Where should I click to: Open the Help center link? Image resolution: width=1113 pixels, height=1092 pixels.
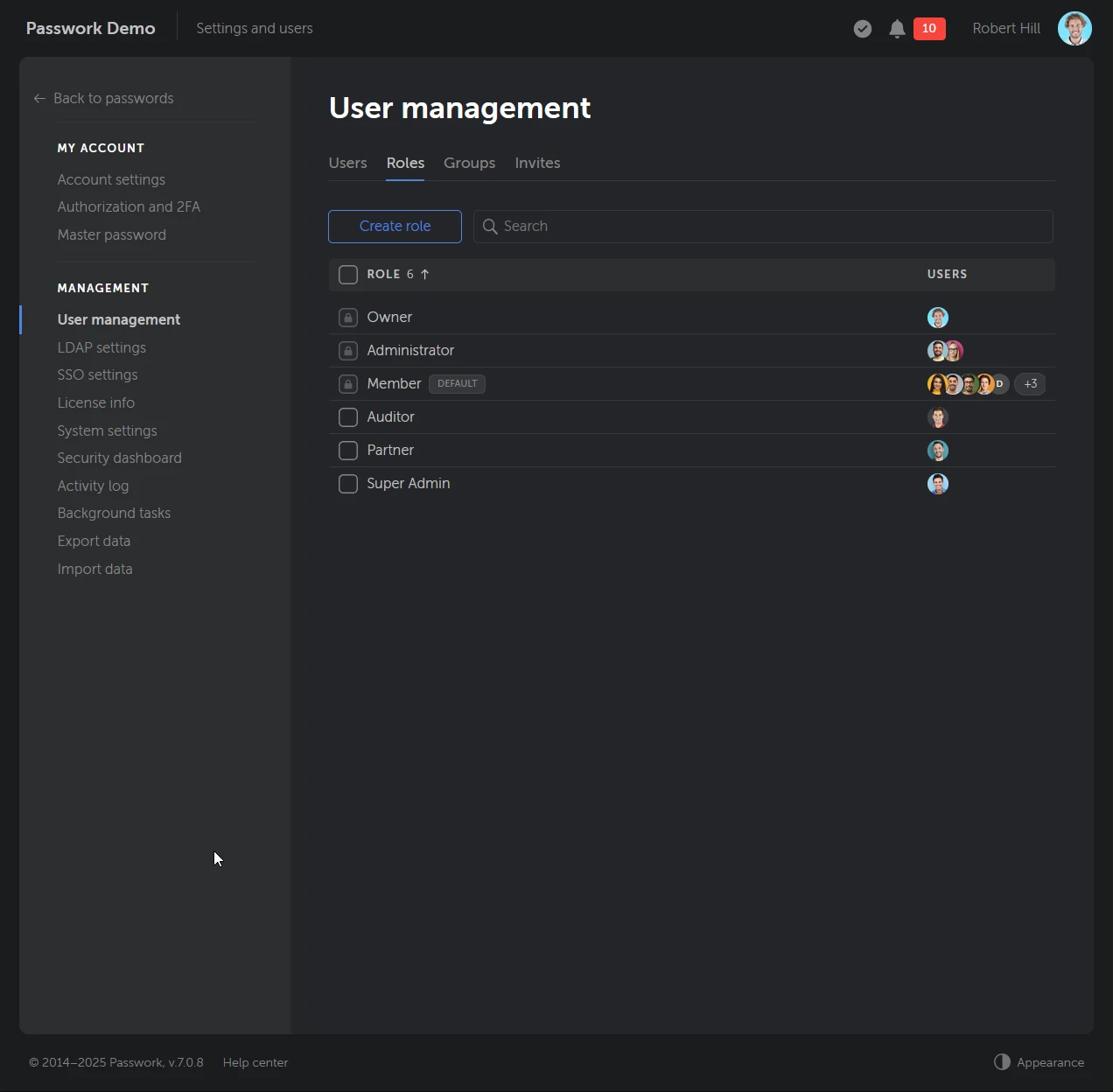[255, 1062]
